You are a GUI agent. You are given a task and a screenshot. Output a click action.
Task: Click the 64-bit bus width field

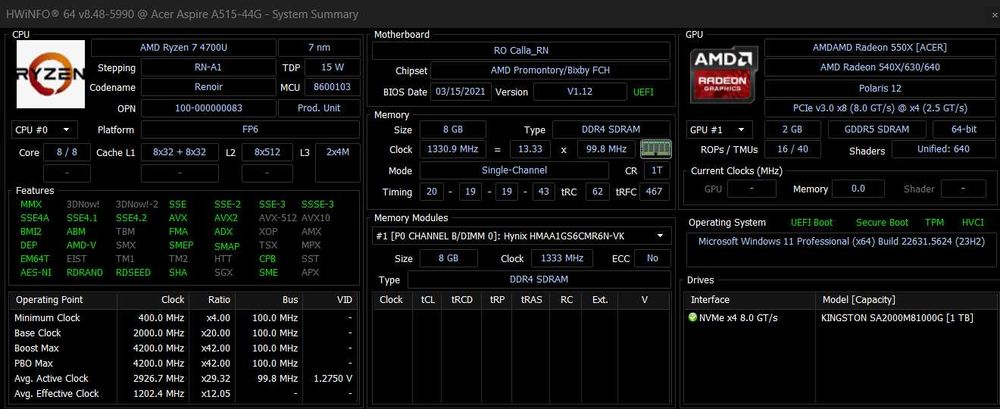point(963,130)
